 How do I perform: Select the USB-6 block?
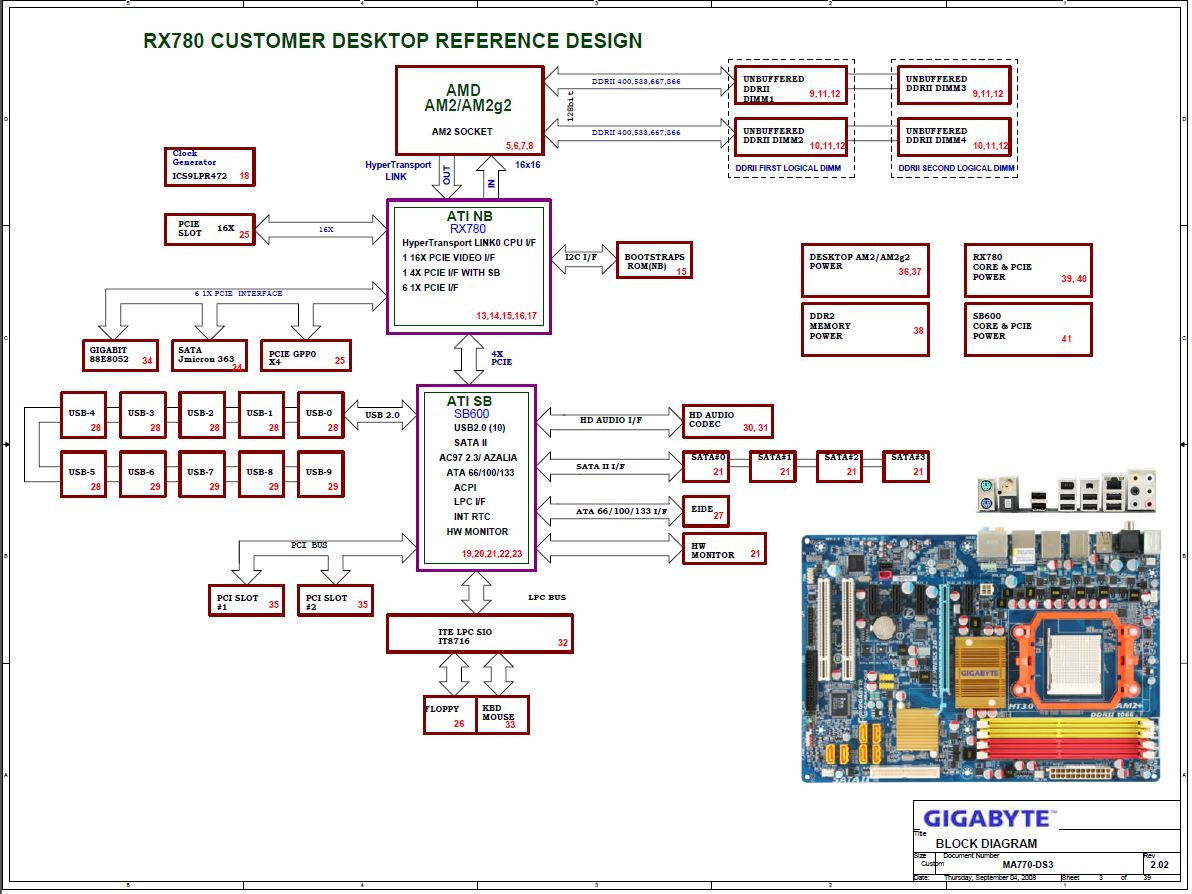click(142, 474)
